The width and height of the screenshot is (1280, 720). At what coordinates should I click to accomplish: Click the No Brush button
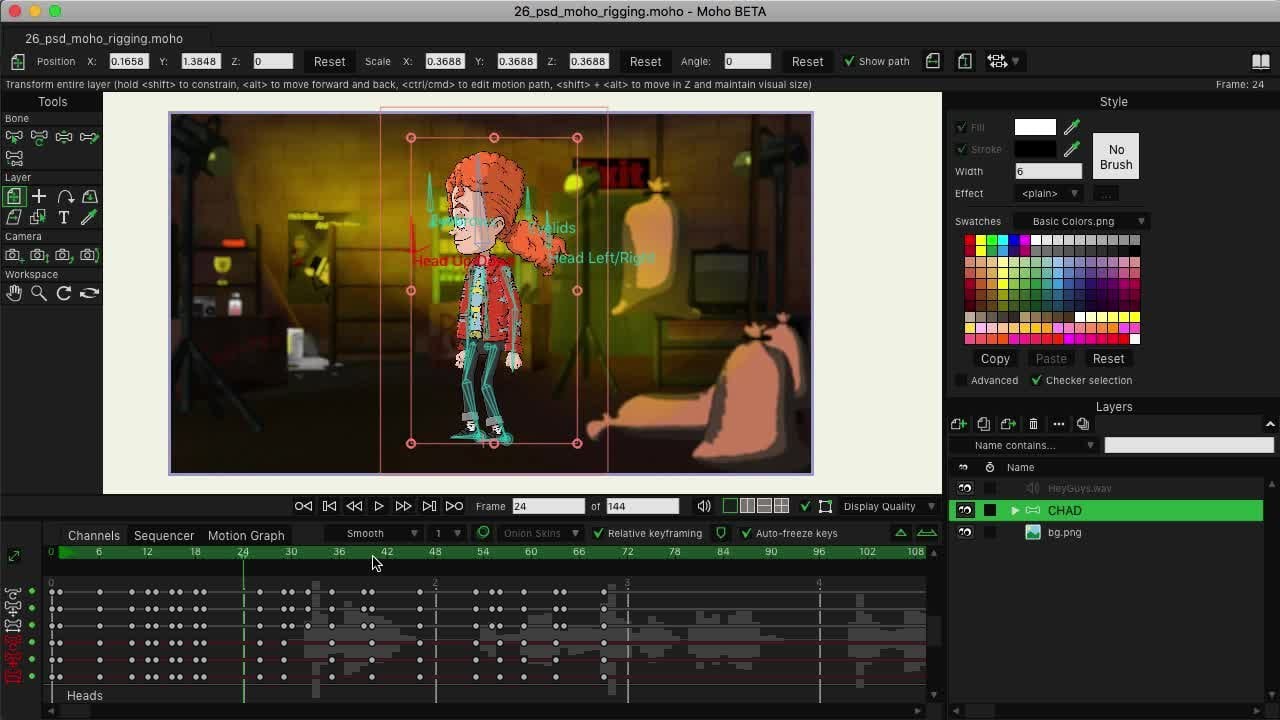click(x=1115, y=157)
